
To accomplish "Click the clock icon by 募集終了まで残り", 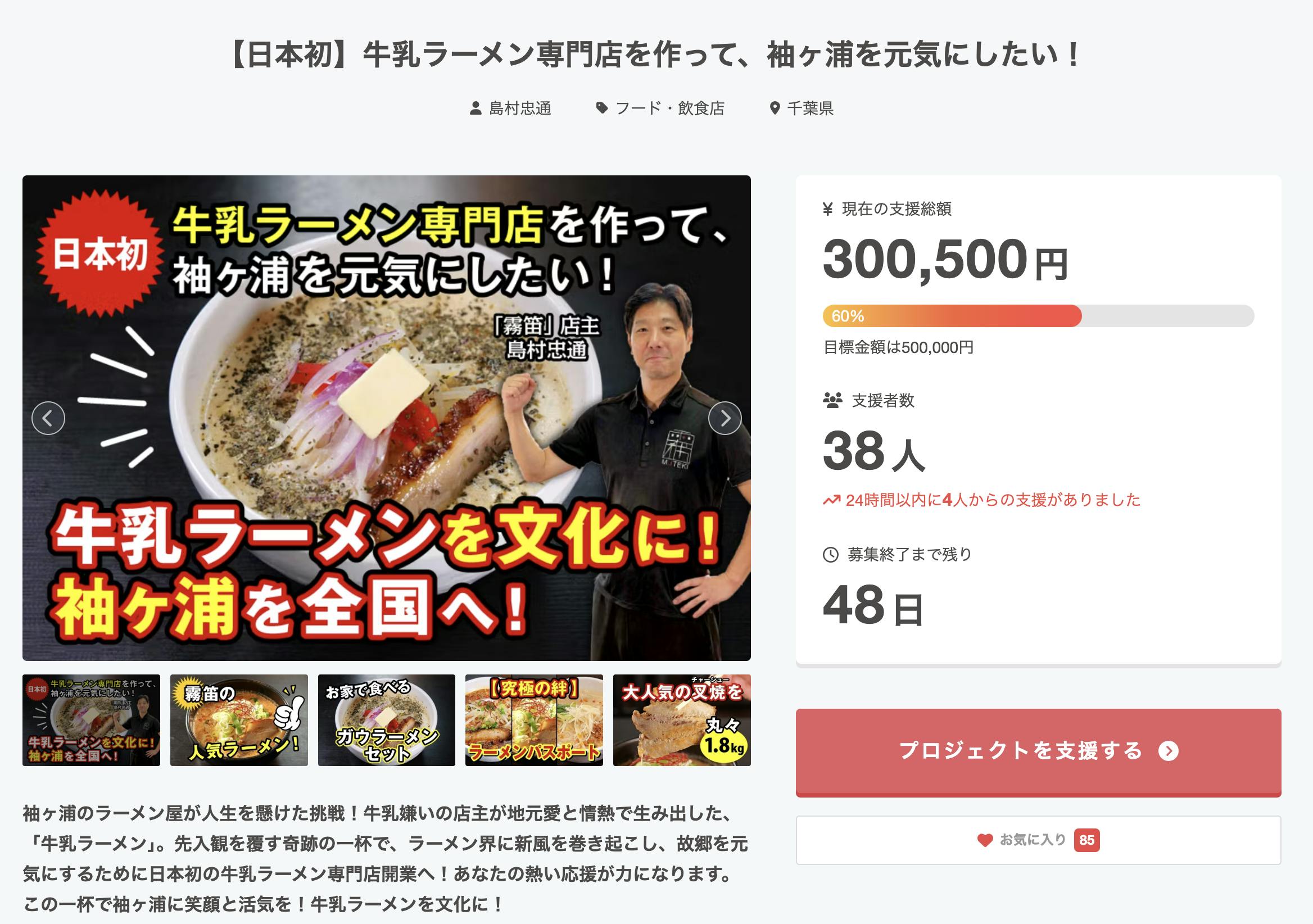I will pyautogui.click(x=830, y=554).
